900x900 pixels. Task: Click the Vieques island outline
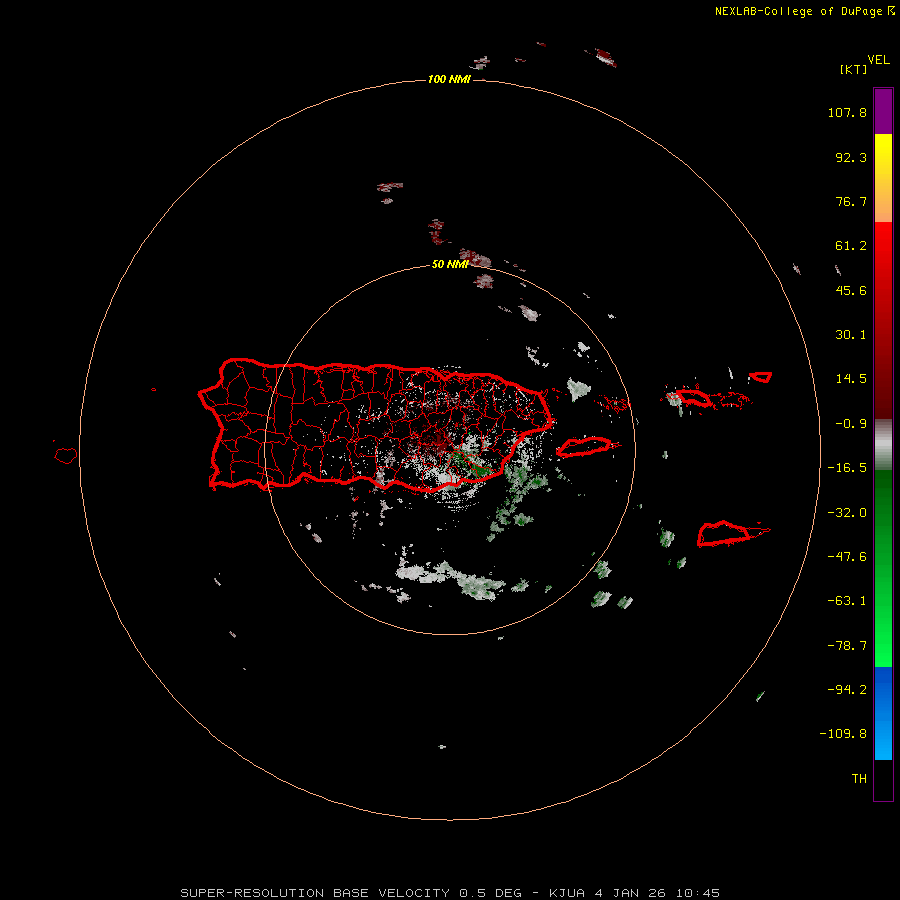pos(585,447)
